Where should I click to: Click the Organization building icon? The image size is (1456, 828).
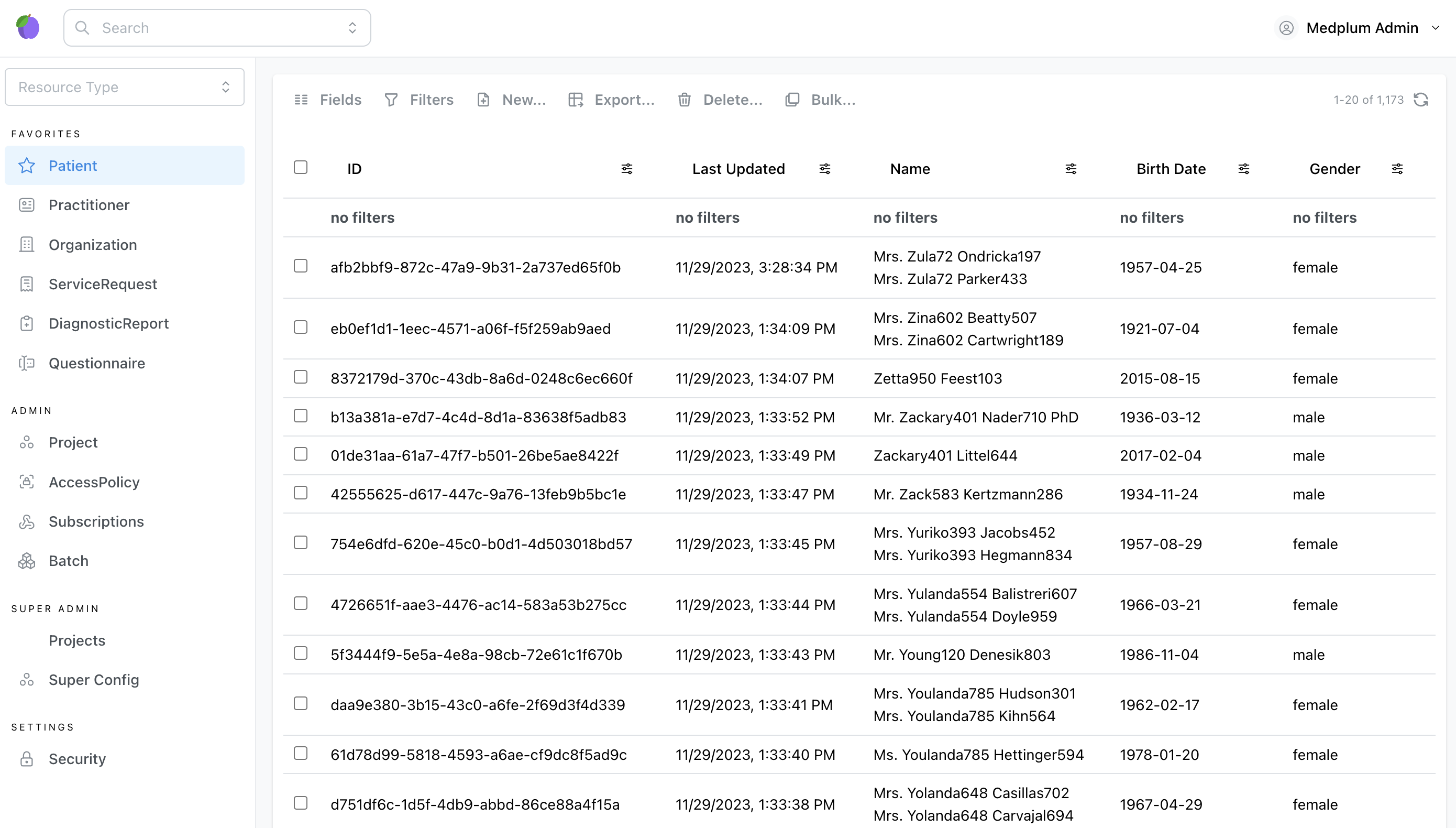27,245
